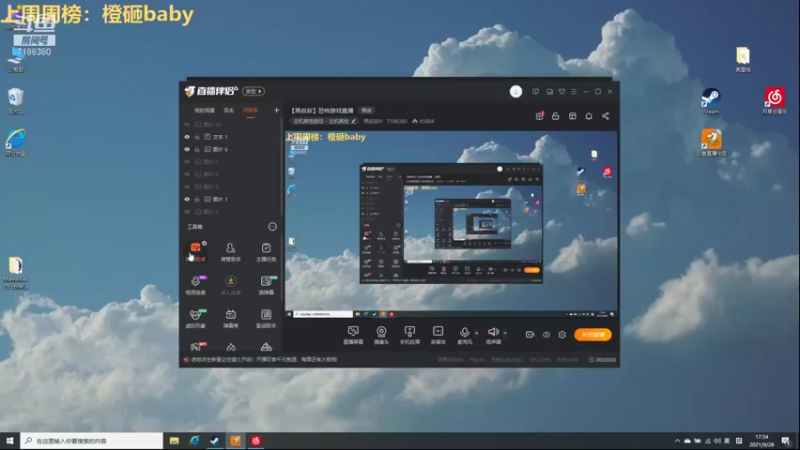
Task: Show the 图片 4 layer
Action: click(x=187, y=174)
